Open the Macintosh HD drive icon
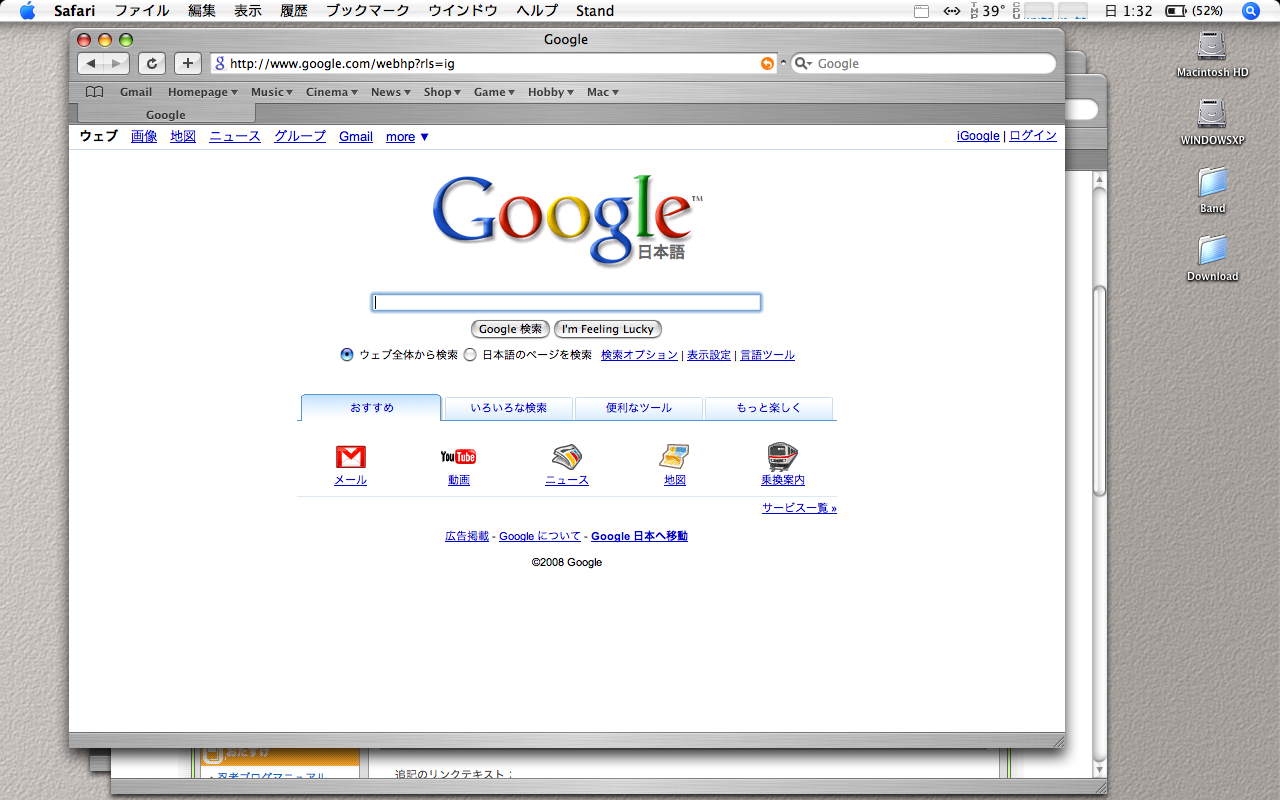 (x=1212, y=46)
